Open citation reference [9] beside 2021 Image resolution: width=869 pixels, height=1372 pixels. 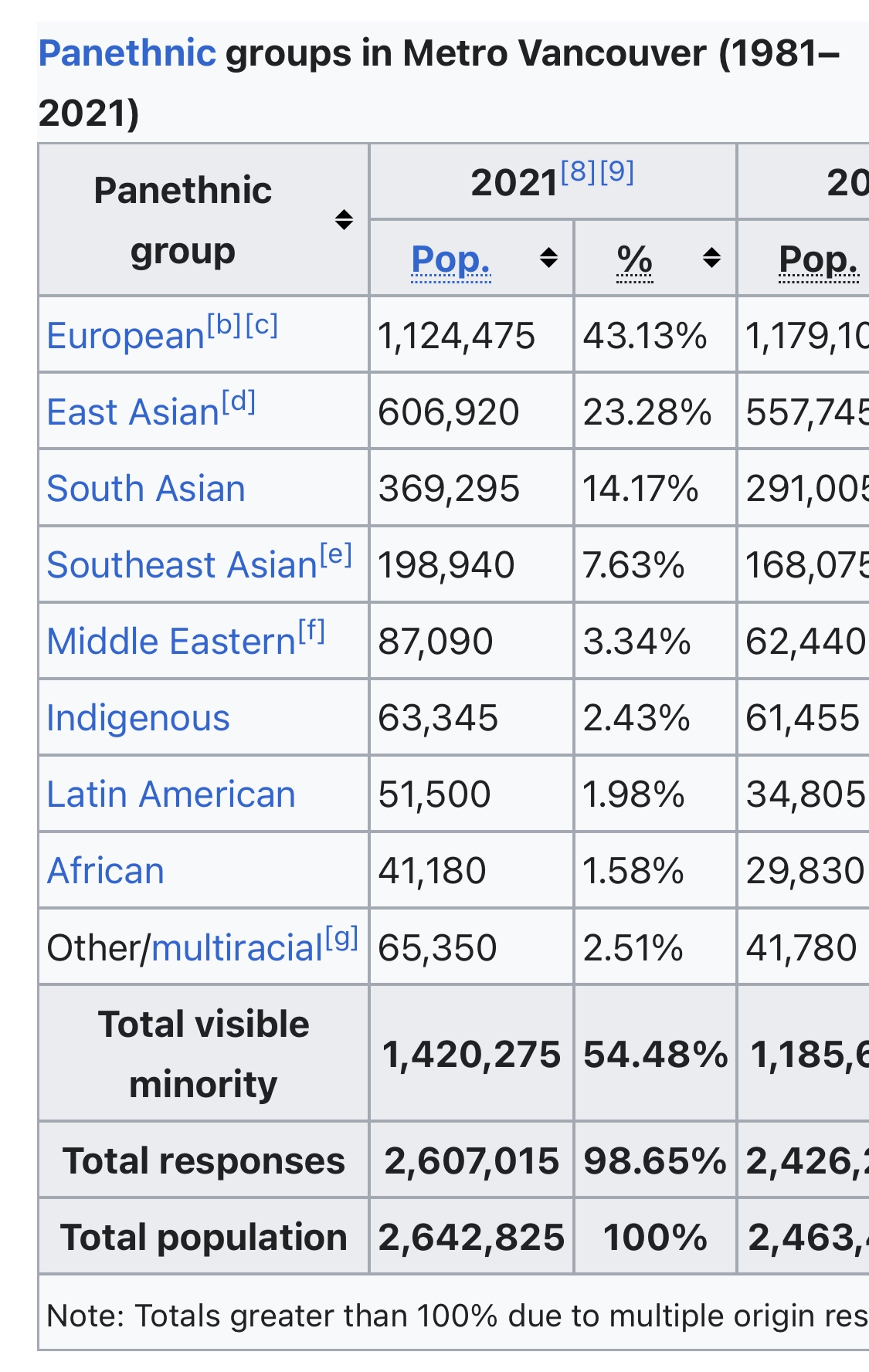(616, 171)
